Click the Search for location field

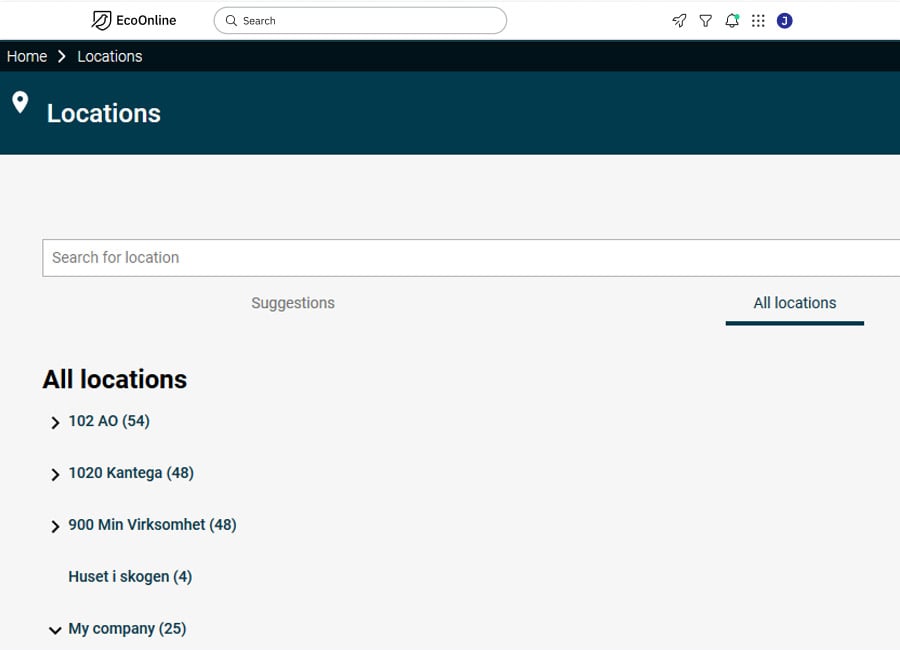(471, 258)
